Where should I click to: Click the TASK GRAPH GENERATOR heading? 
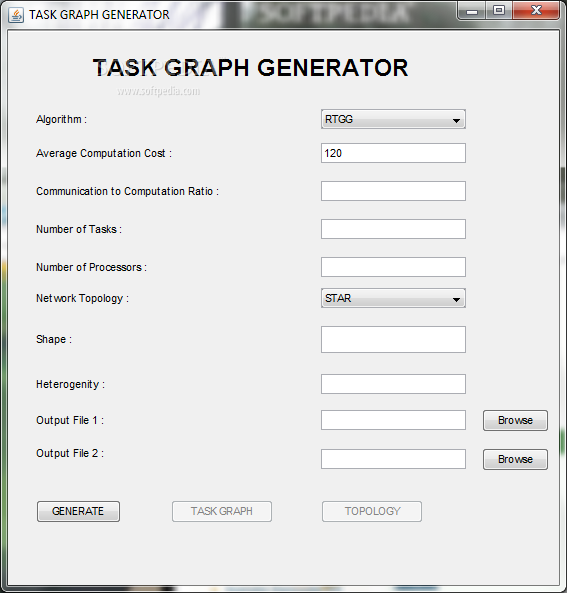(x=250, y=68)
